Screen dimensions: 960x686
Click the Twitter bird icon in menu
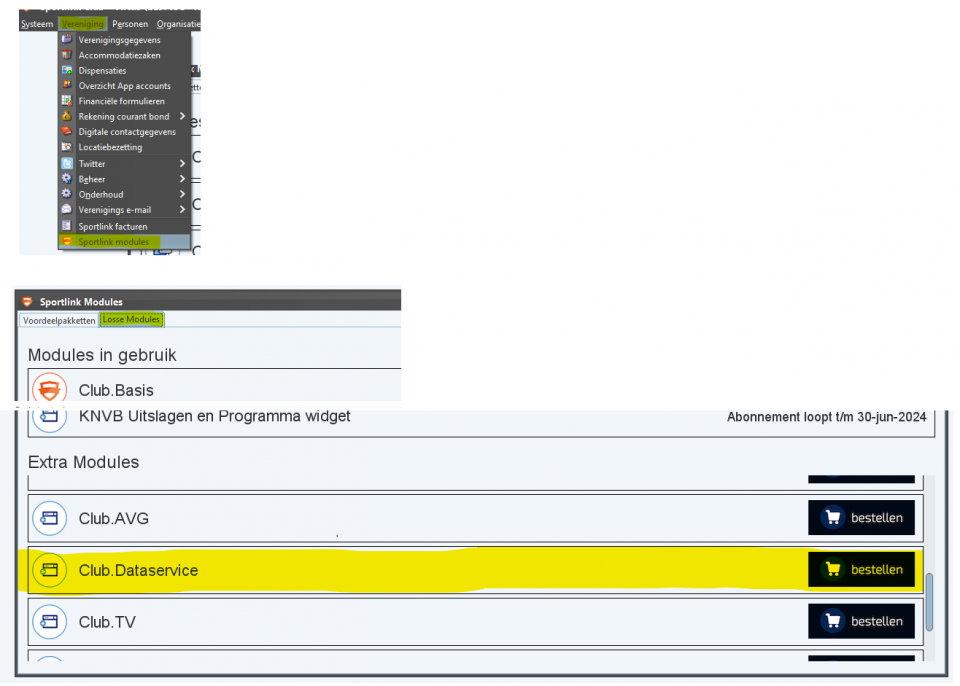click(67, 164)
